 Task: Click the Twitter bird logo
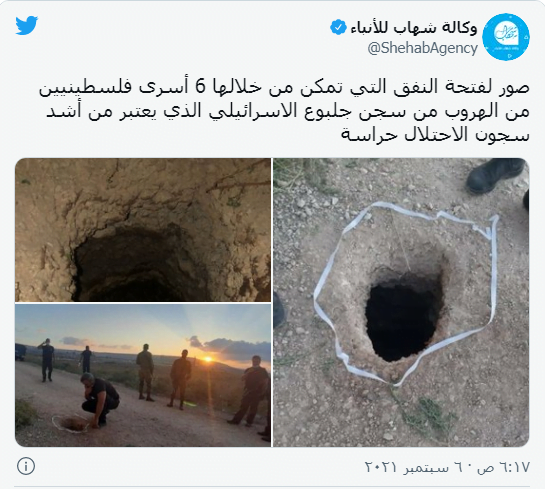tap(26, 25)
